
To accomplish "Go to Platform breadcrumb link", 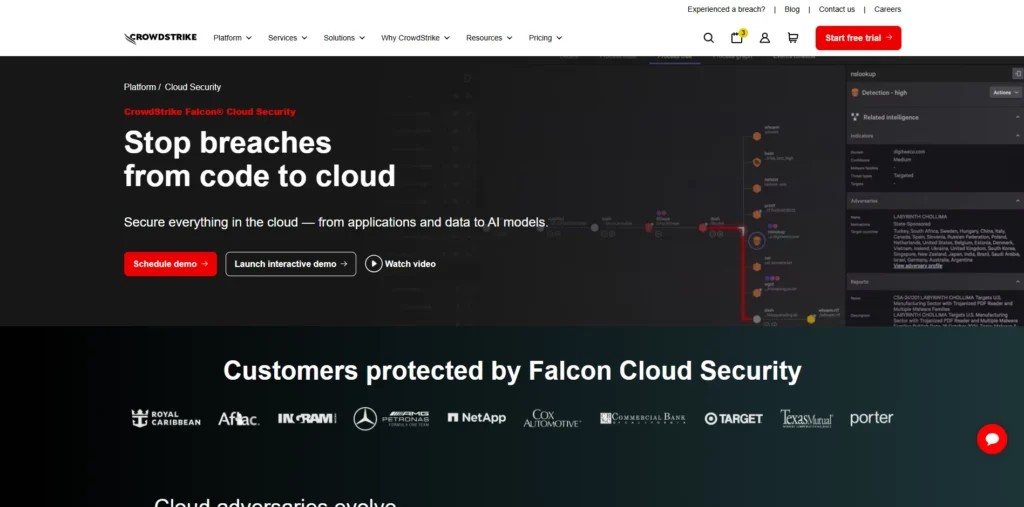I will pos(140,87).
